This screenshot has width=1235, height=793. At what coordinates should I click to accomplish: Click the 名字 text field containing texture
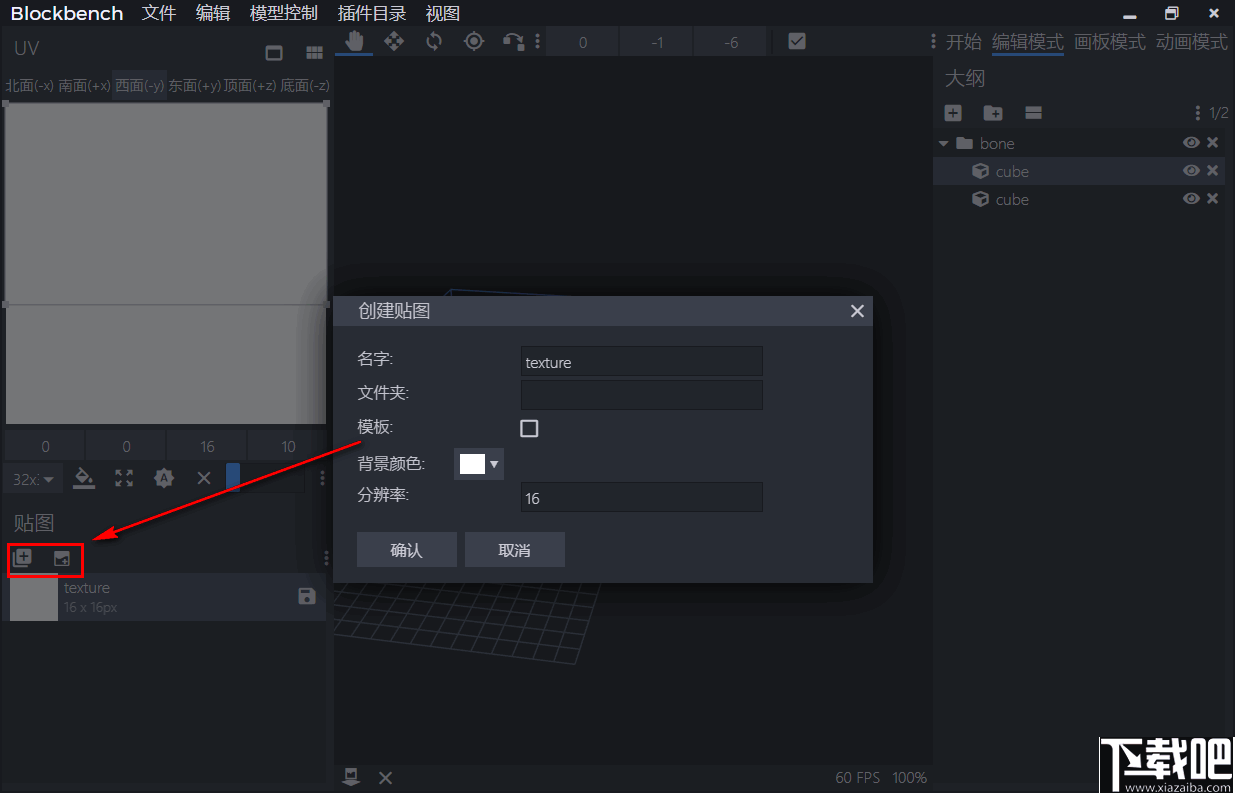coord(641,361)
